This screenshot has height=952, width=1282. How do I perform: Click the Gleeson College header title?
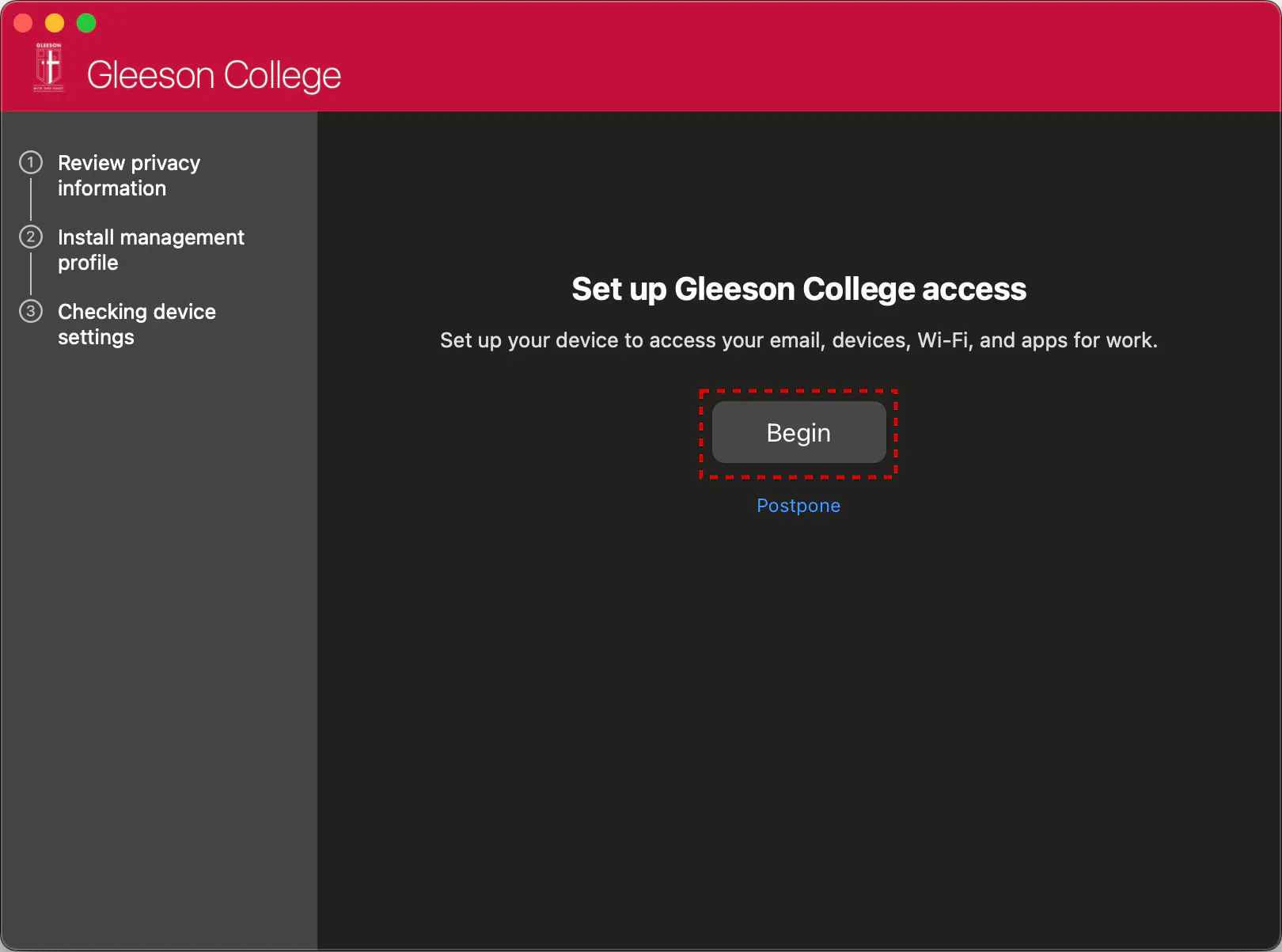(214, 76)
